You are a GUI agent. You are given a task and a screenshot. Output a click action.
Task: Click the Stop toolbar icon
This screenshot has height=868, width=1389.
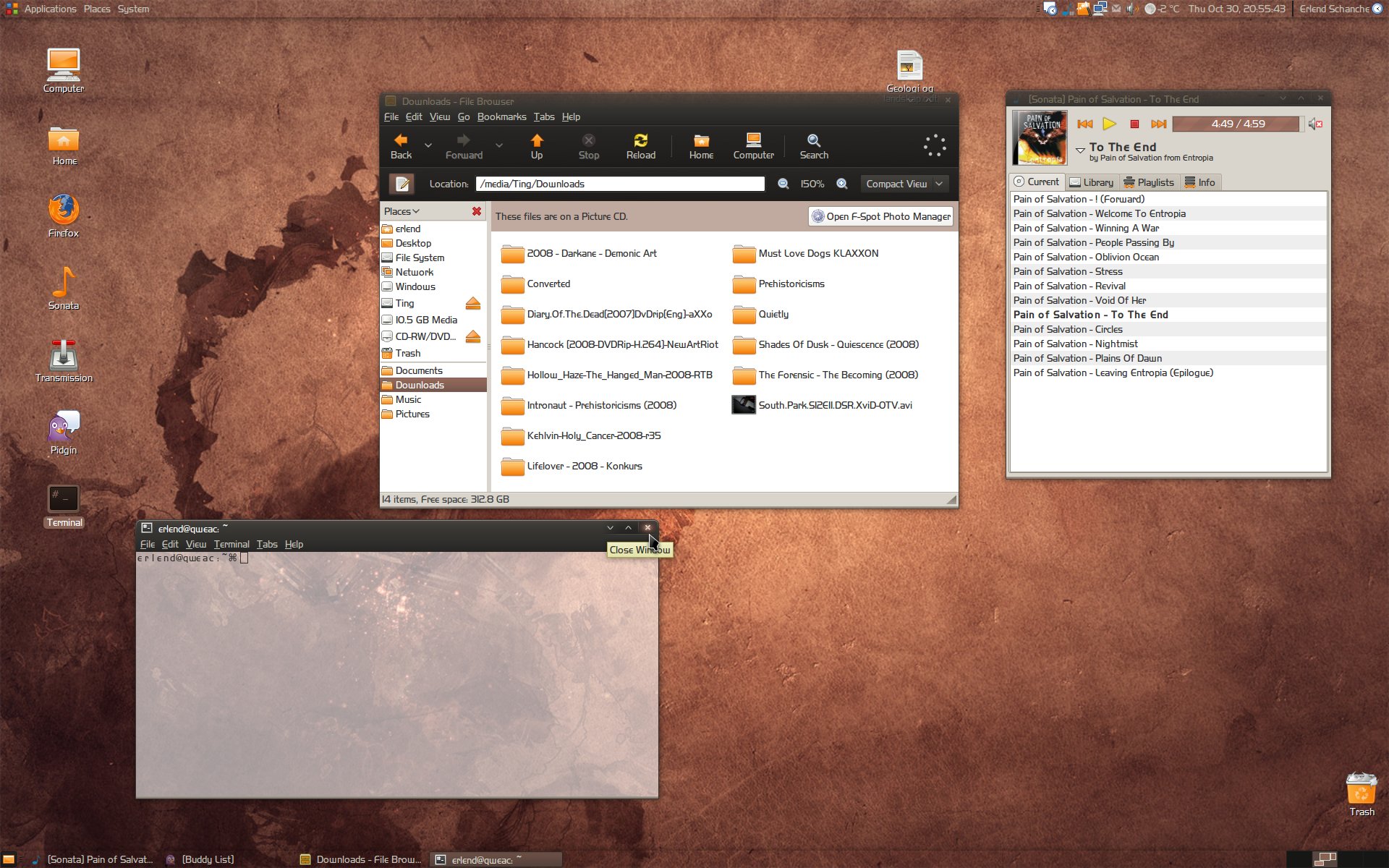point(589,146)
